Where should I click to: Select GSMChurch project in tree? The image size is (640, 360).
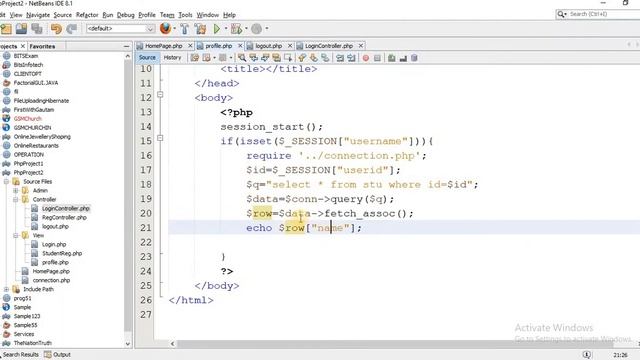[27, 118]
